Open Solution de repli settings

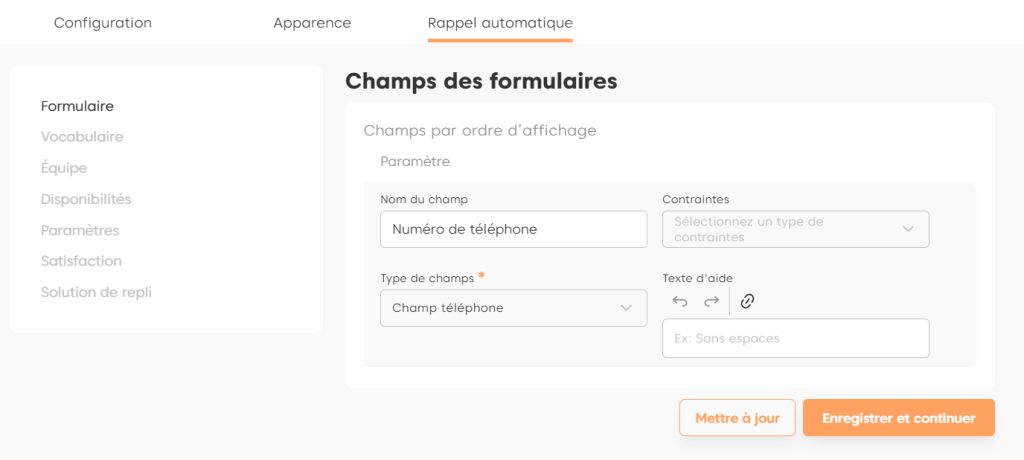96,292
